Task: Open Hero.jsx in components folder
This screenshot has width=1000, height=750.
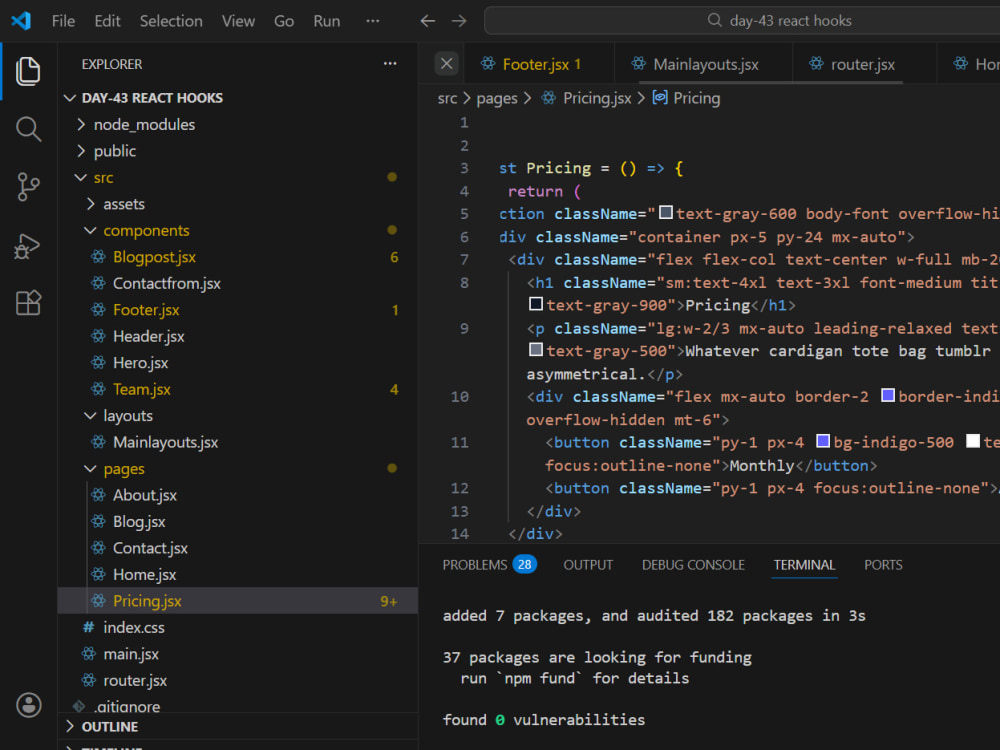Action: pos(237,363)
